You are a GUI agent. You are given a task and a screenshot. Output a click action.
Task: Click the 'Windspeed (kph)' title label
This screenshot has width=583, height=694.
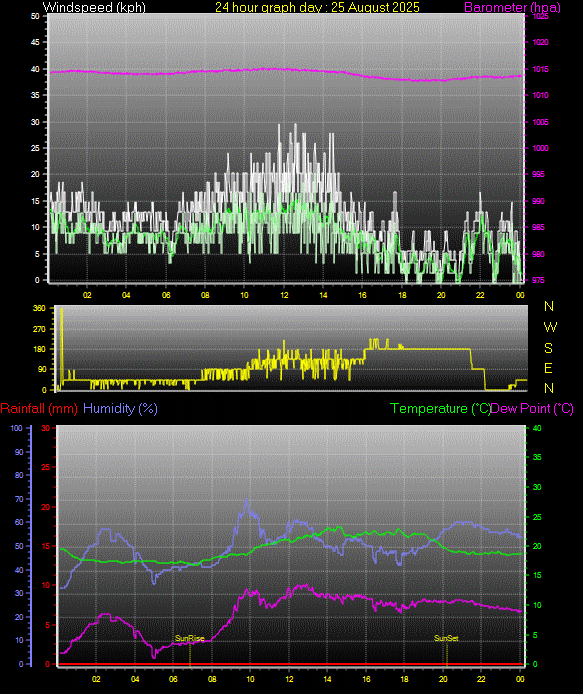(94, 7)
